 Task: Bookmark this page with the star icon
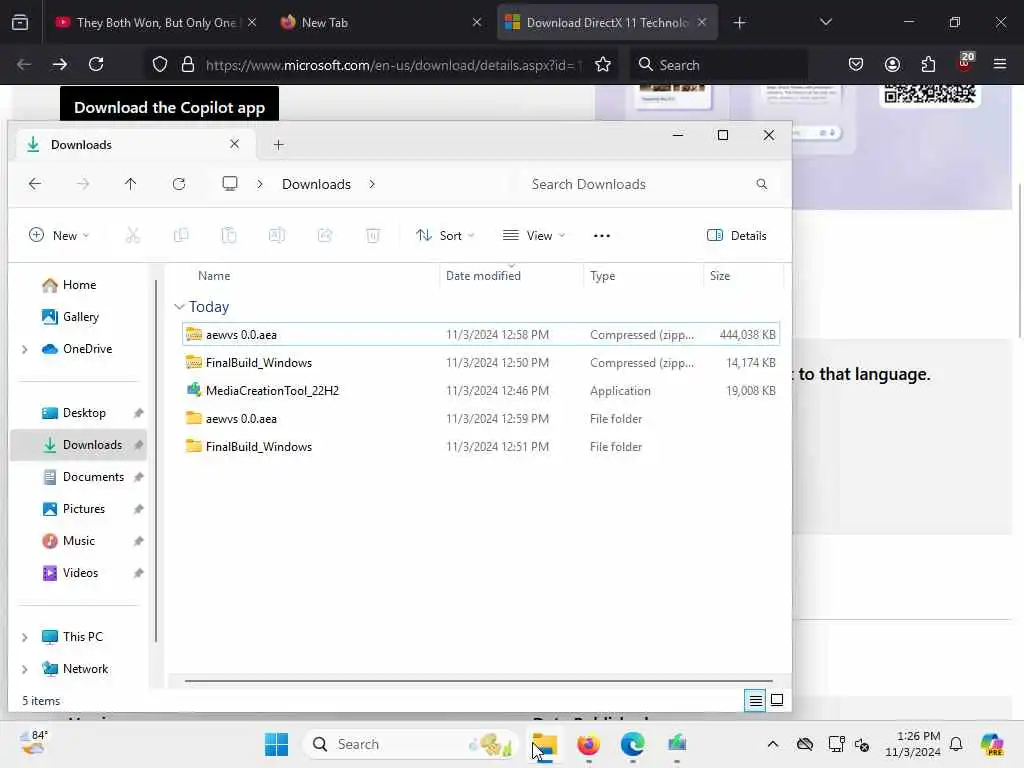tap(603, 65)
